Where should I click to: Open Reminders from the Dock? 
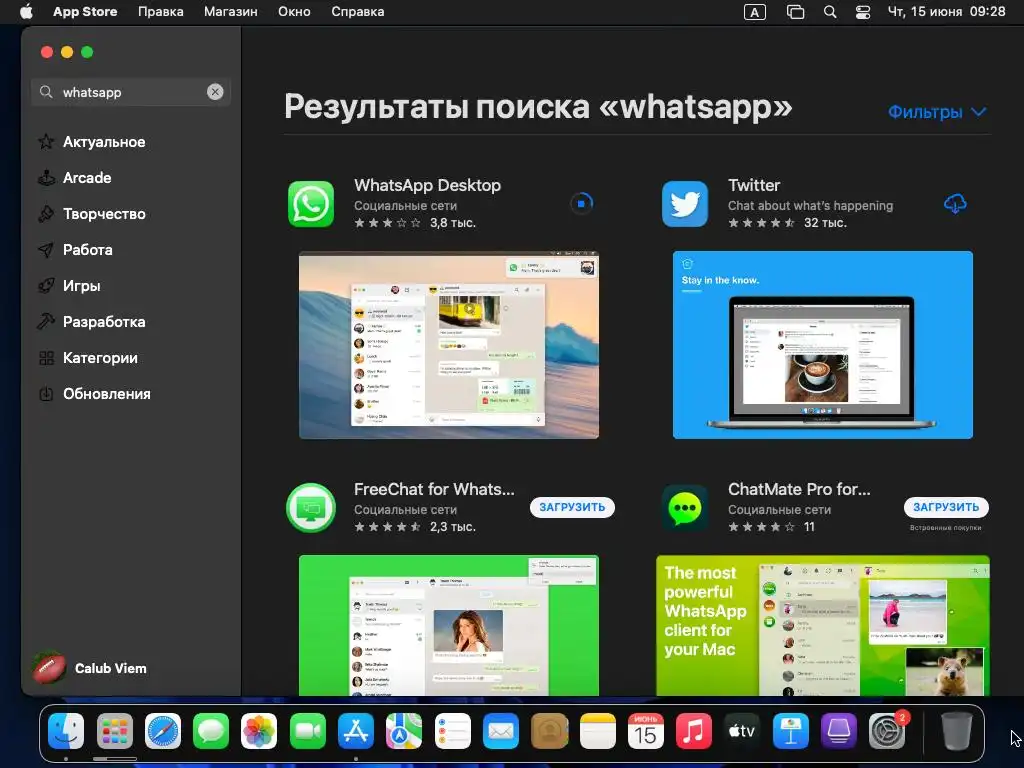click(452, 731)
